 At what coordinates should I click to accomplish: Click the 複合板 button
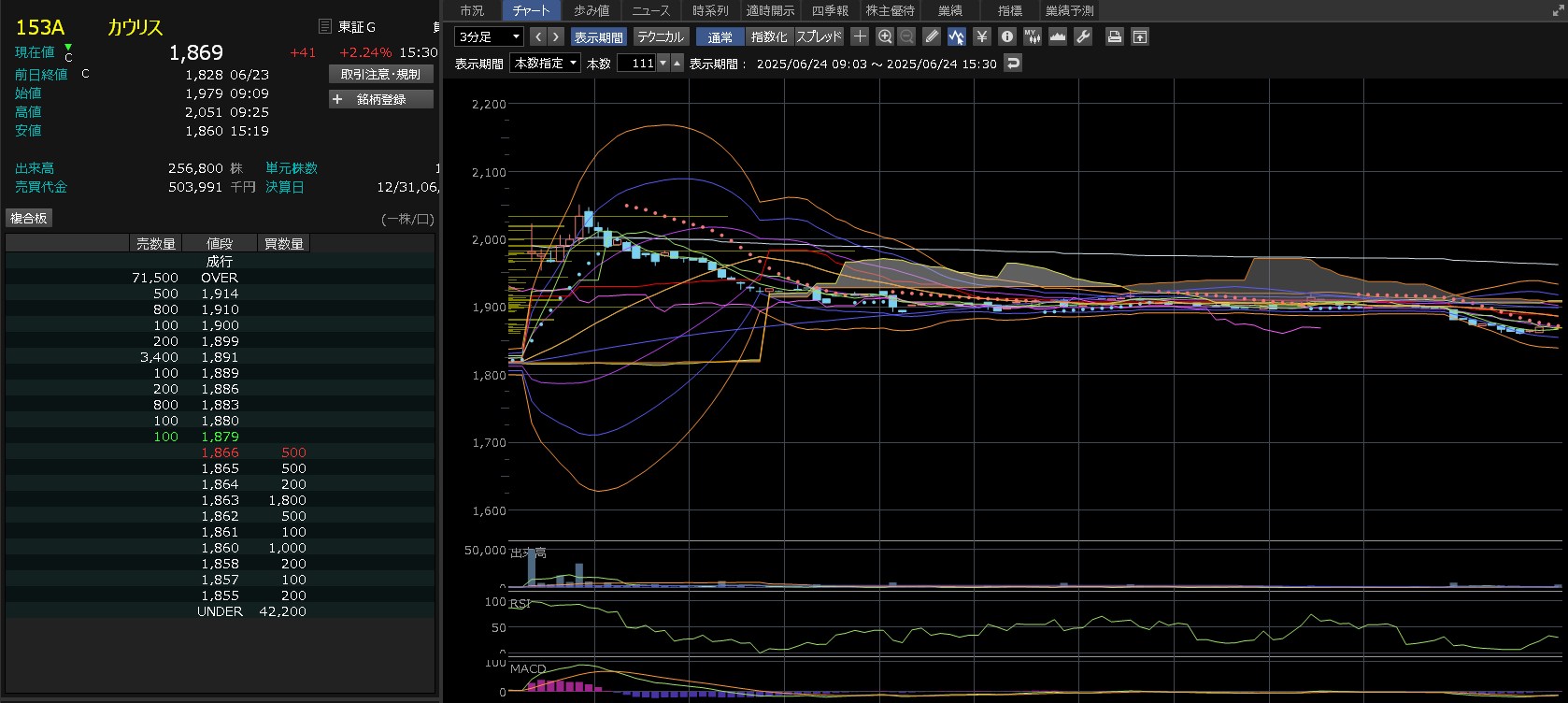click(29, 218)
